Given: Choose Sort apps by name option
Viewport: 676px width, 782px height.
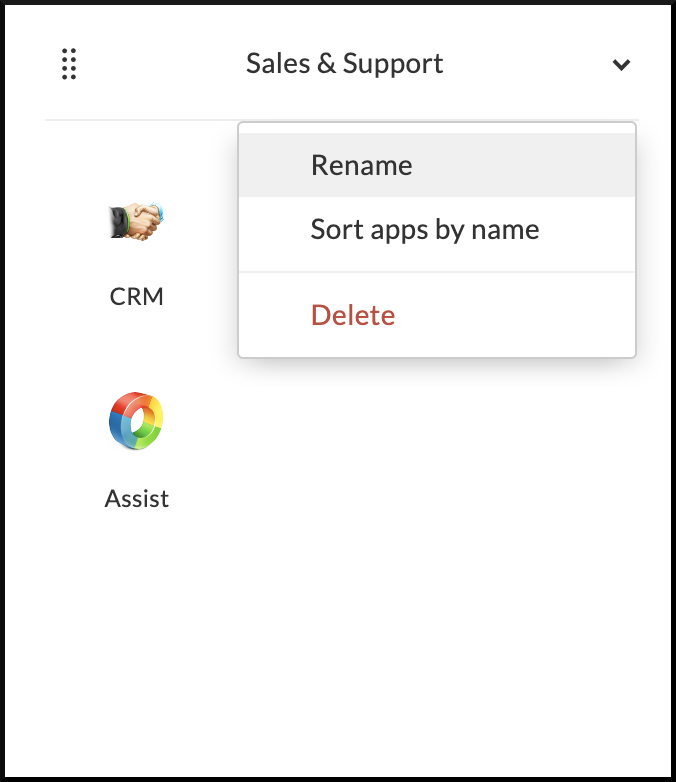Looking at the screenshot, I should [x=425, y=230].
